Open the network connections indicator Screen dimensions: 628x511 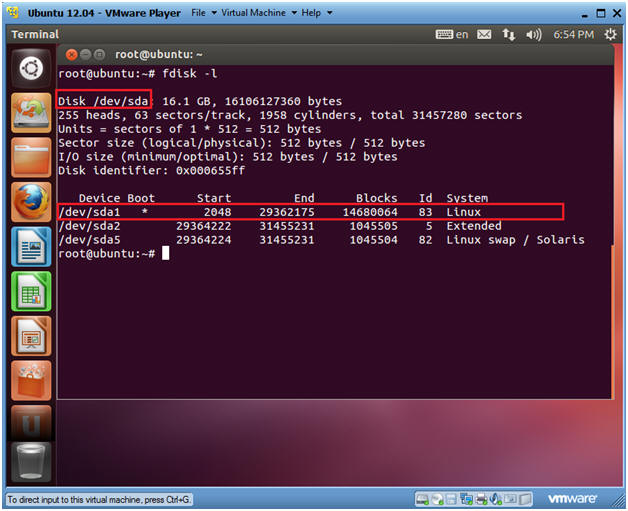click(509, 34)
